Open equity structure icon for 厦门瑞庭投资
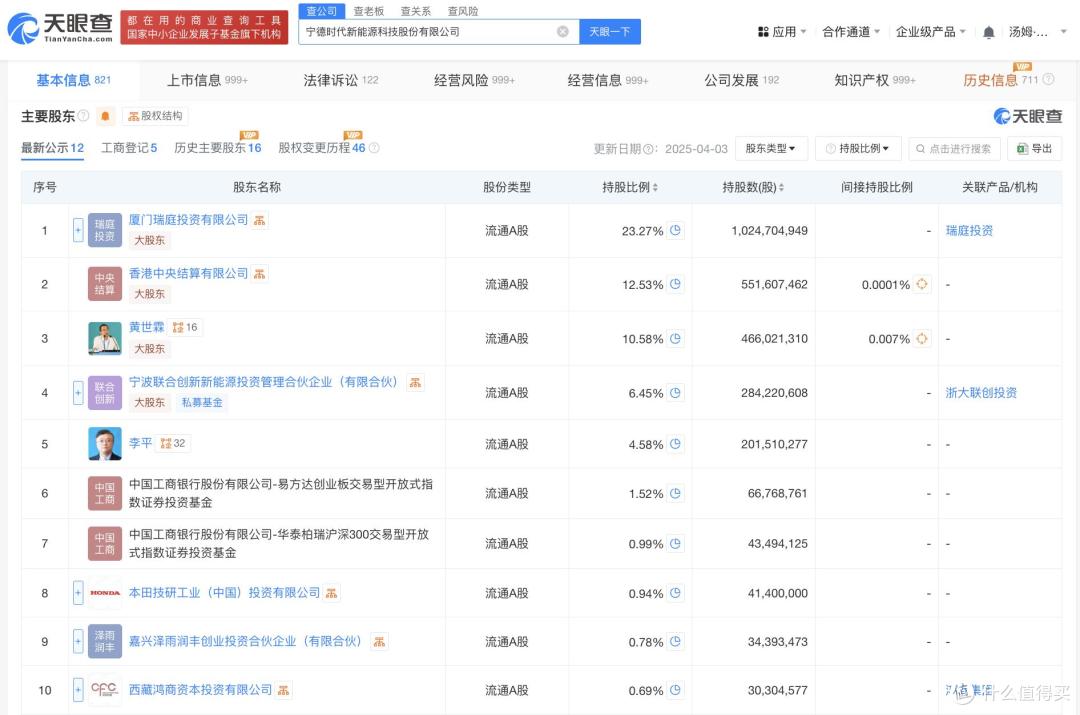The image size is (1080, 715). [x=260, y=220]
